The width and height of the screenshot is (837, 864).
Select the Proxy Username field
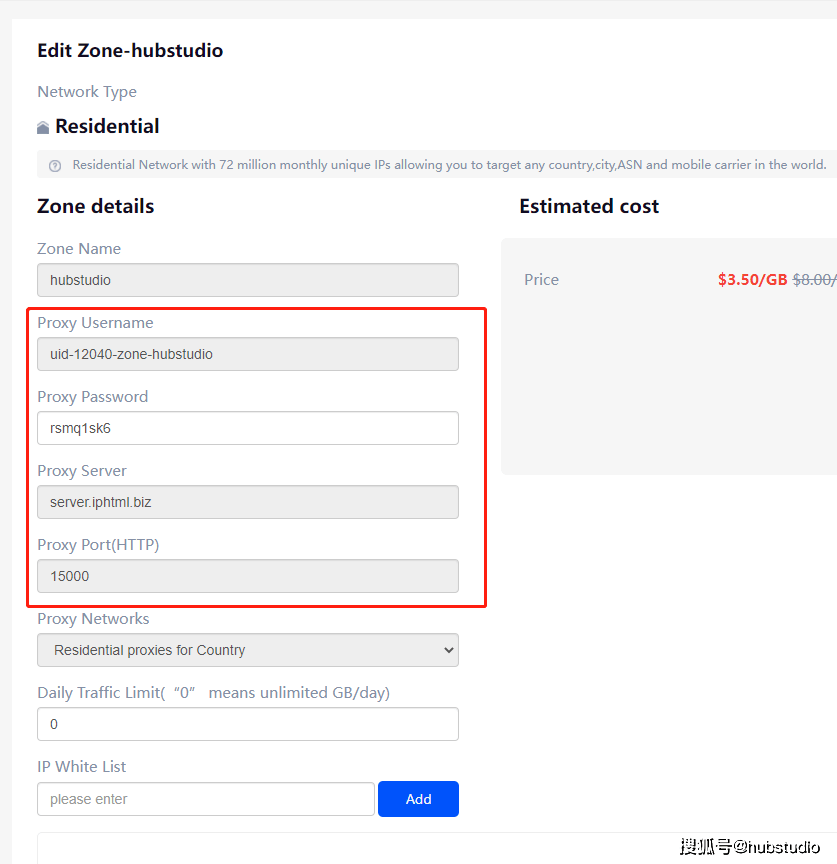tap(247, 354)
